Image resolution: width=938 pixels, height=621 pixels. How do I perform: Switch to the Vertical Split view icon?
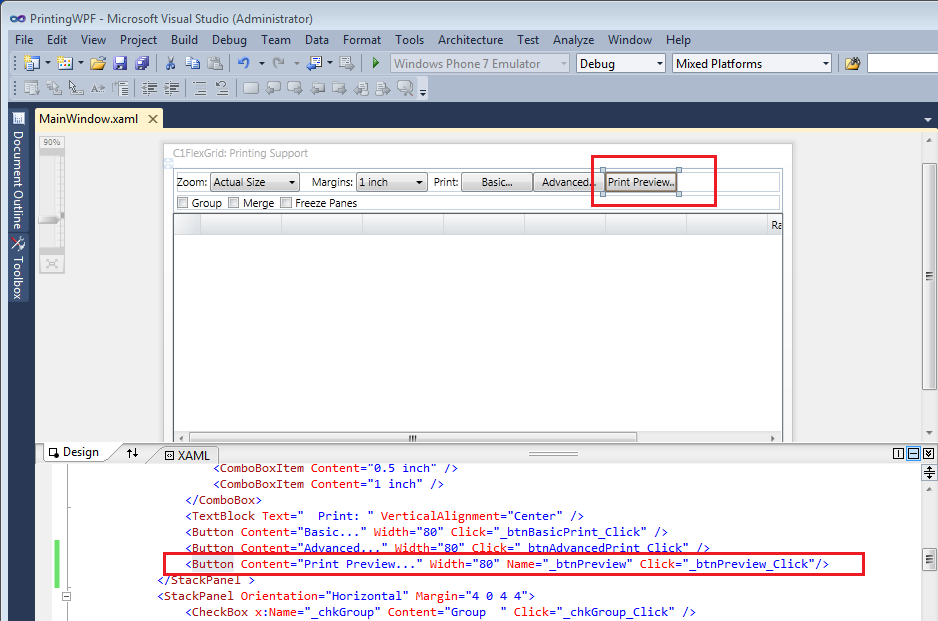point(898,453)
